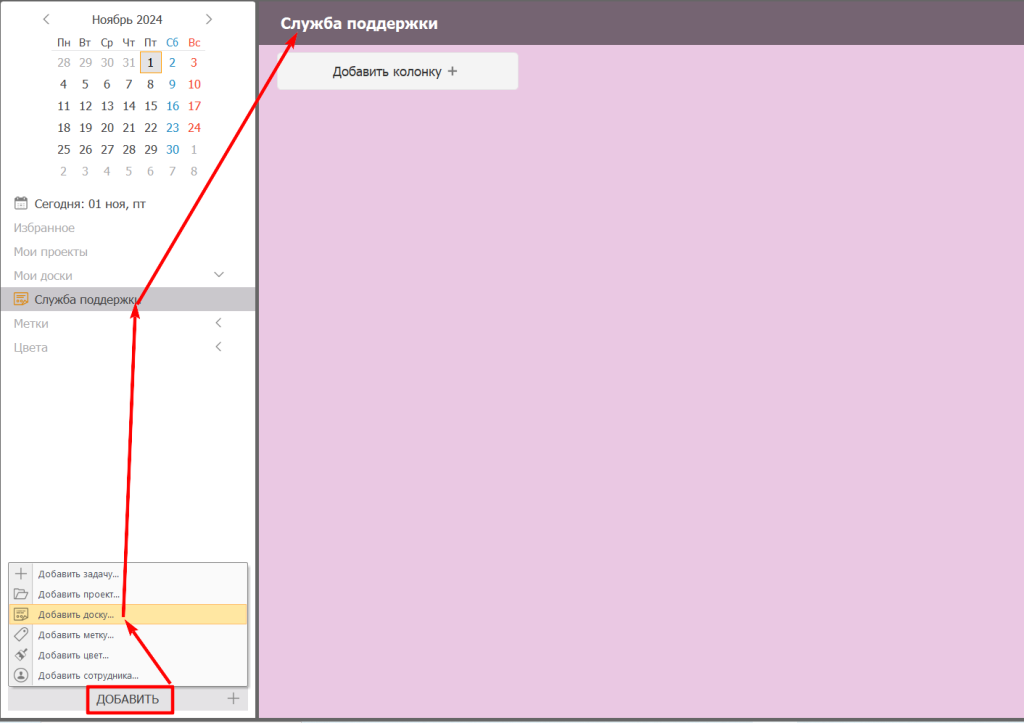Image resolution: width=1024 pixels, height=723 pixels.
Task: Click the plus icon right of ДОБАВИТЬ
Action: (x=233, y=699)
